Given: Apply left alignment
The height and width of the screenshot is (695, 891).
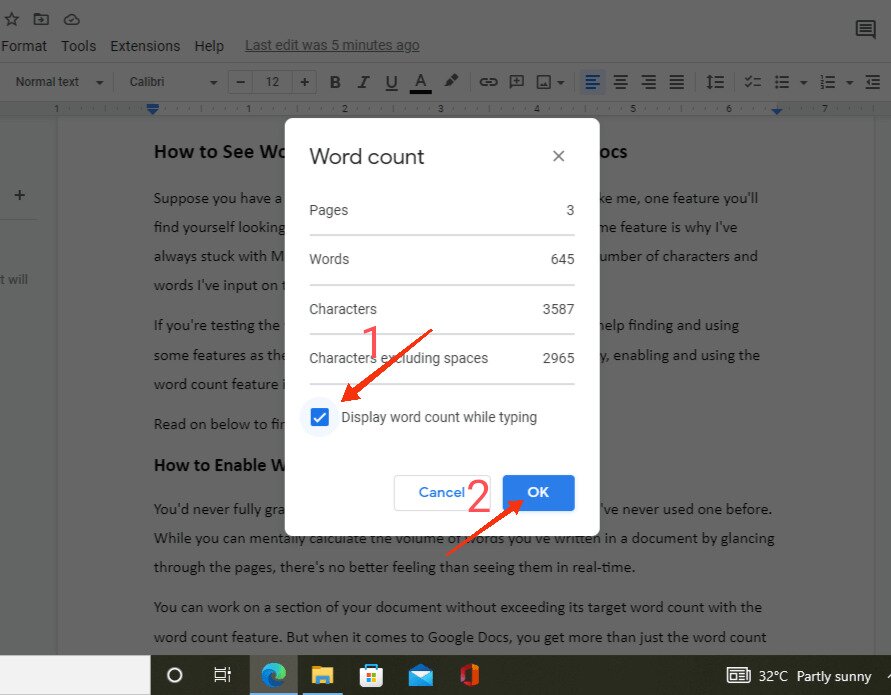Looking at the screenshot, I should 592,82.
